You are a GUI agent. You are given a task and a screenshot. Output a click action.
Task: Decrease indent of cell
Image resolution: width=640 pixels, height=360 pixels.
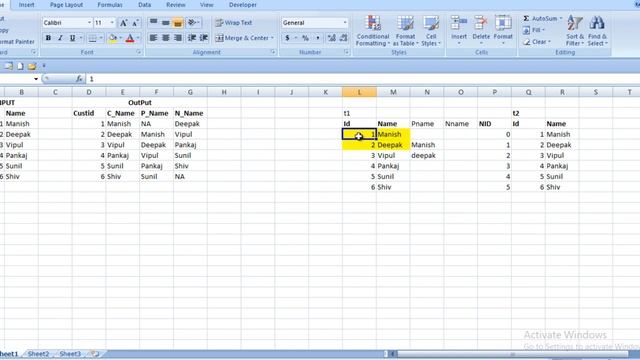pyautogui.click(x=192, y=38)
